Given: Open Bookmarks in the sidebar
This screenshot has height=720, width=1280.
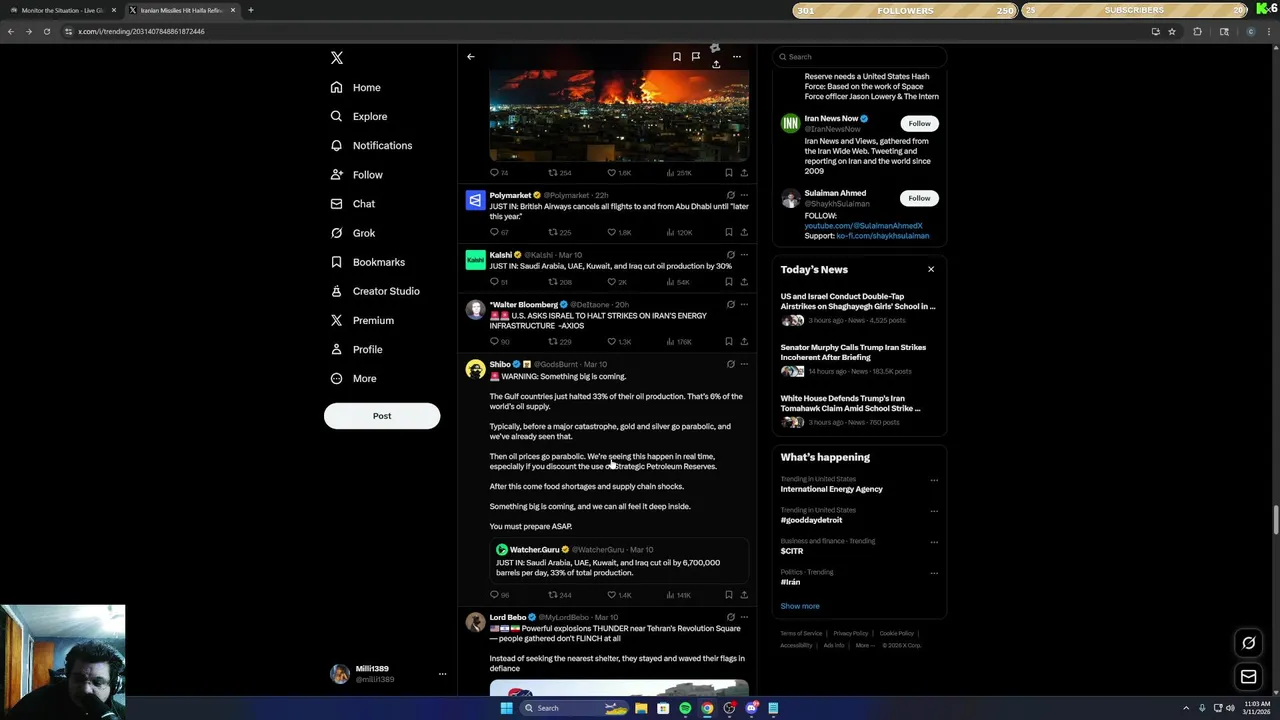Looking at the screenshot, I should click(x=368, y=262).
